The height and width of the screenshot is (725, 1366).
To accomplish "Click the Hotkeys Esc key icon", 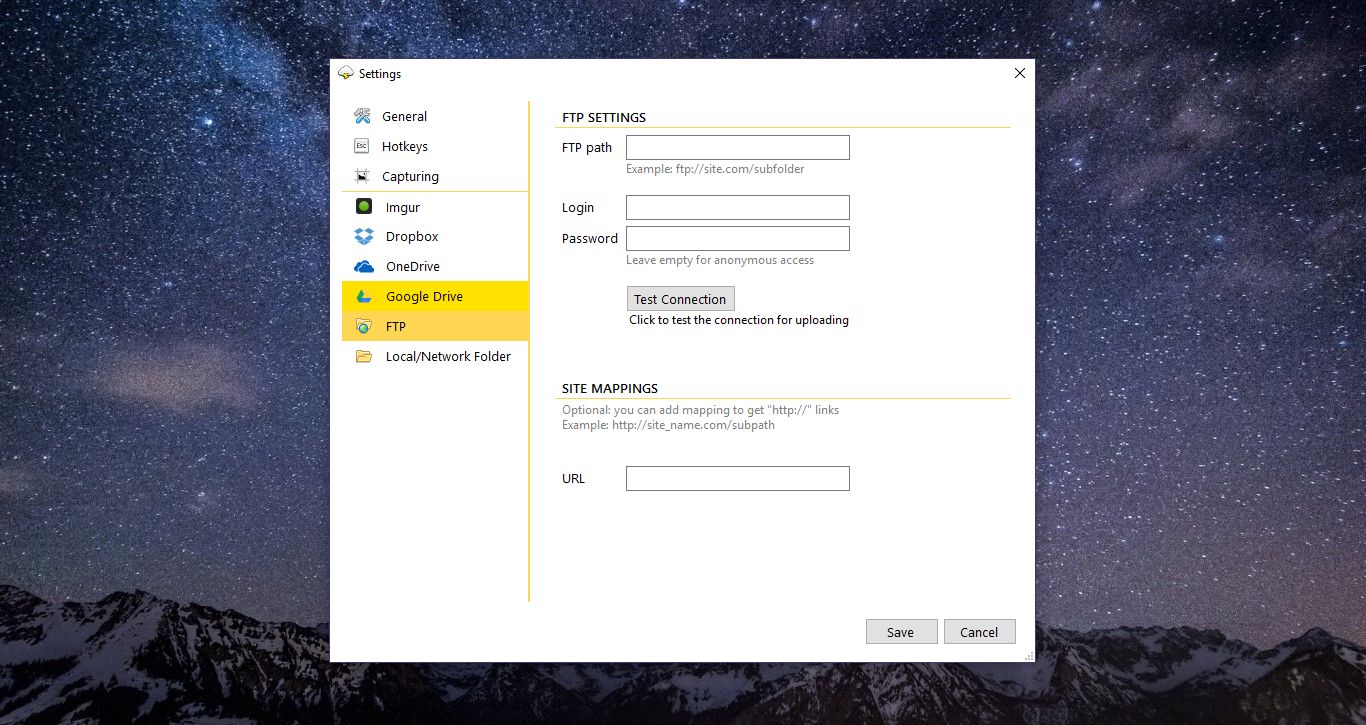I will pos(362,146).
